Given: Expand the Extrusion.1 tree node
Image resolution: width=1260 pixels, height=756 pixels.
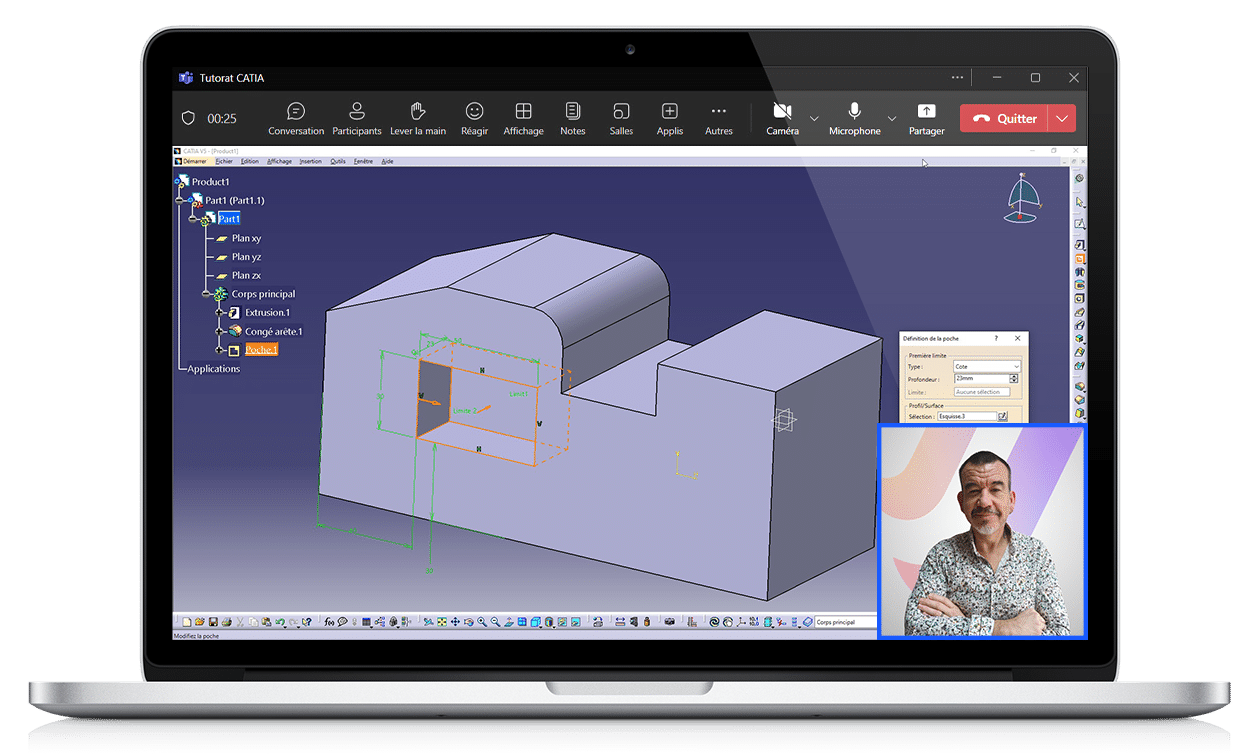Looking at the screenshot, I should [x=220, y=313].
